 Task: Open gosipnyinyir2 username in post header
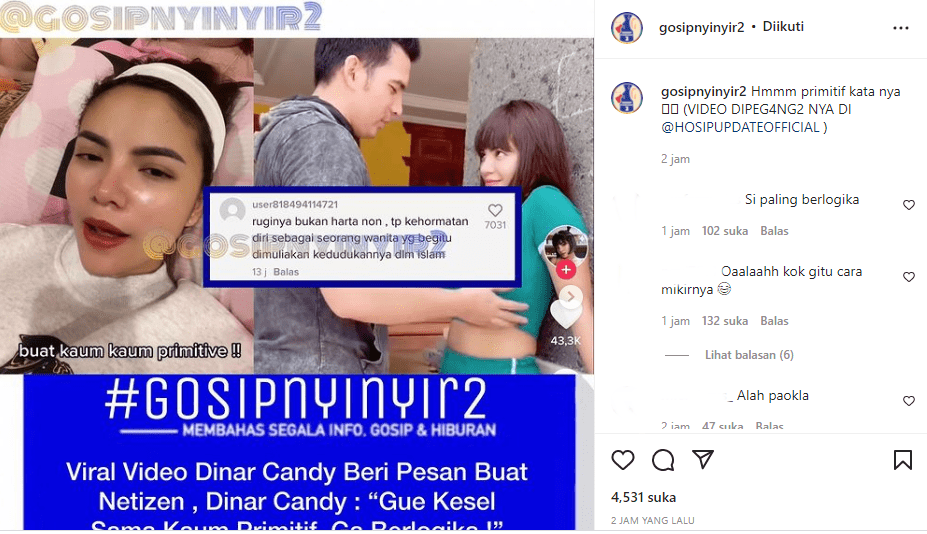[701, 27]
